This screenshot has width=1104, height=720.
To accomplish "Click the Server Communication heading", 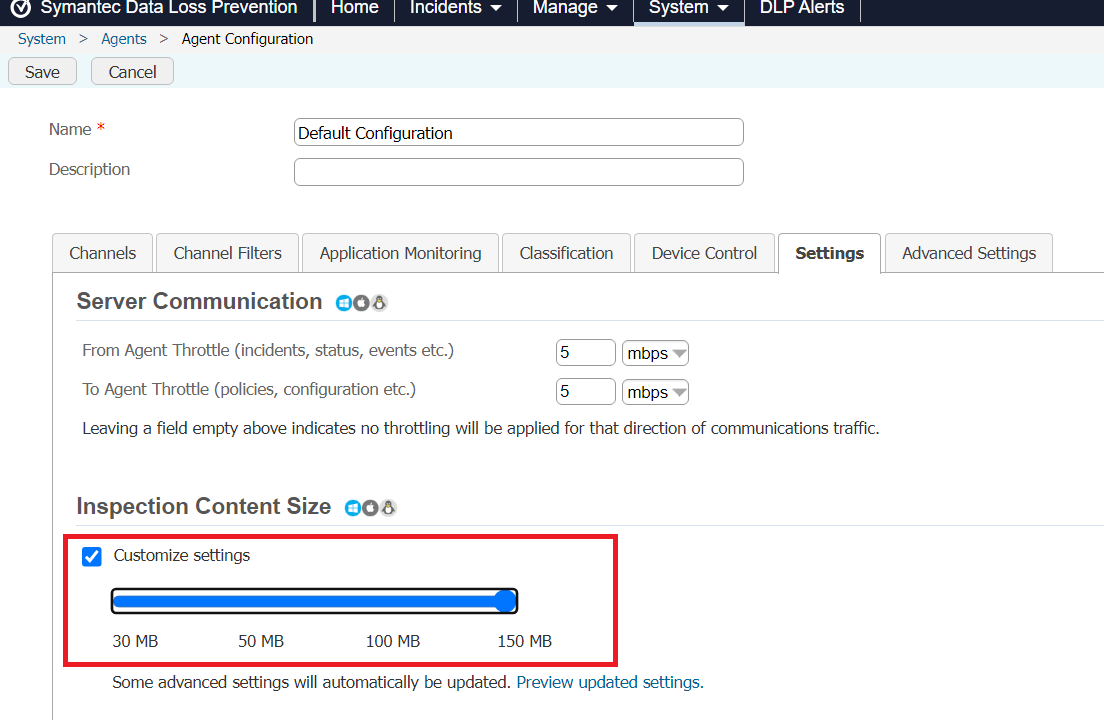I will point(199,301).
